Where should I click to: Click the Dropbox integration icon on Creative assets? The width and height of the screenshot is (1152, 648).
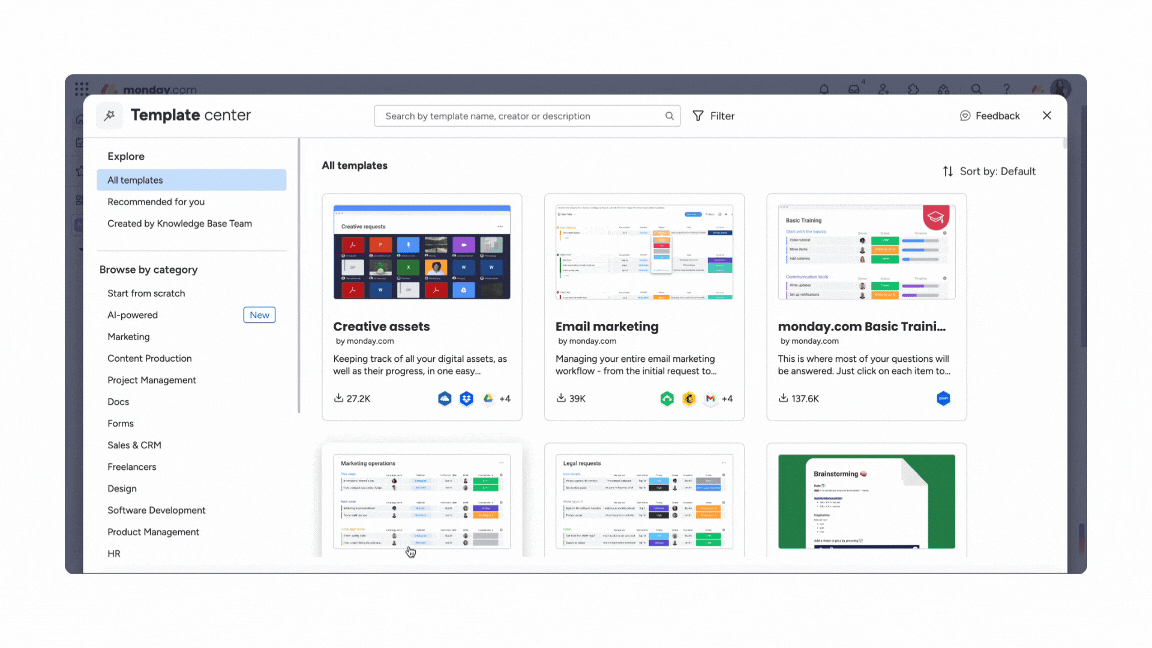pos(466,399)
